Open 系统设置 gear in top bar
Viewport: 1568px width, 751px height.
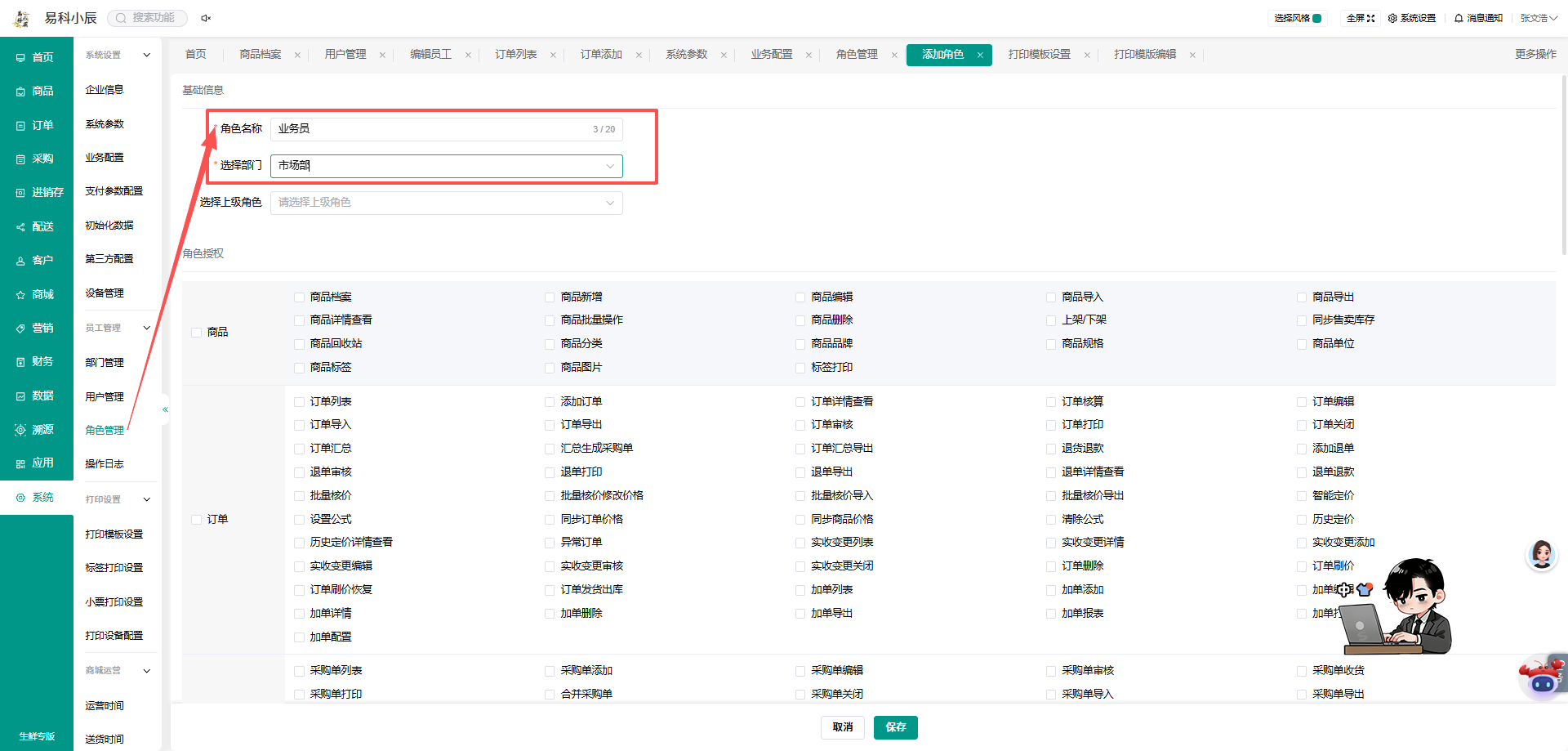pos(1411,18)
